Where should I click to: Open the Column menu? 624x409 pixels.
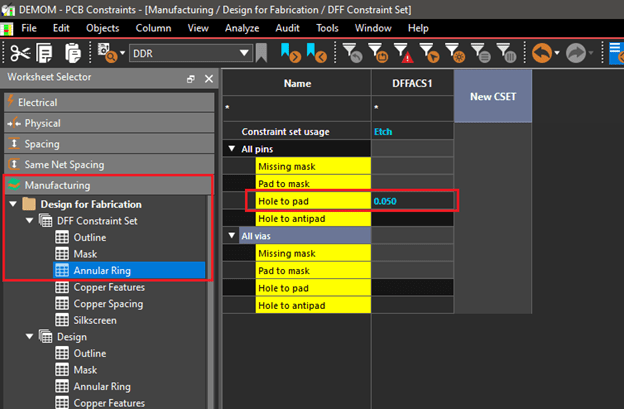pos(153,28)
